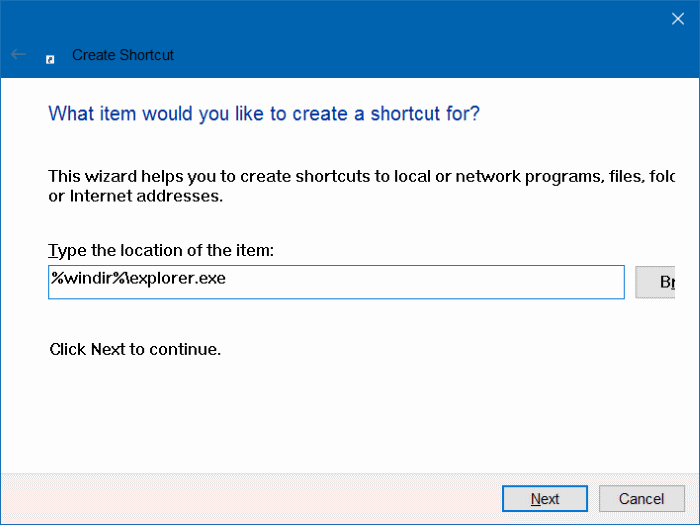Click the back arrow in the wizard header

pos(18,54)
